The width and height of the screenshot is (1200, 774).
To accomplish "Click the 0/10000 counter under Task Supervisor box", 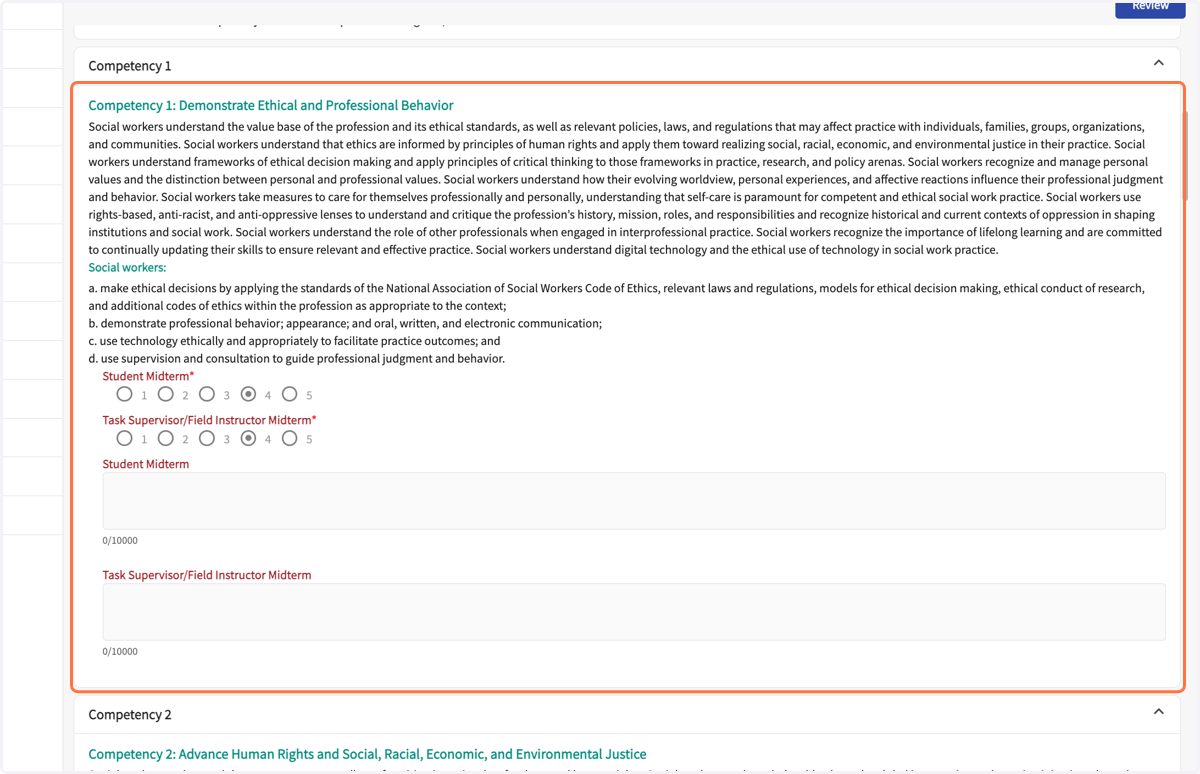I will click(x=120, y=652).
